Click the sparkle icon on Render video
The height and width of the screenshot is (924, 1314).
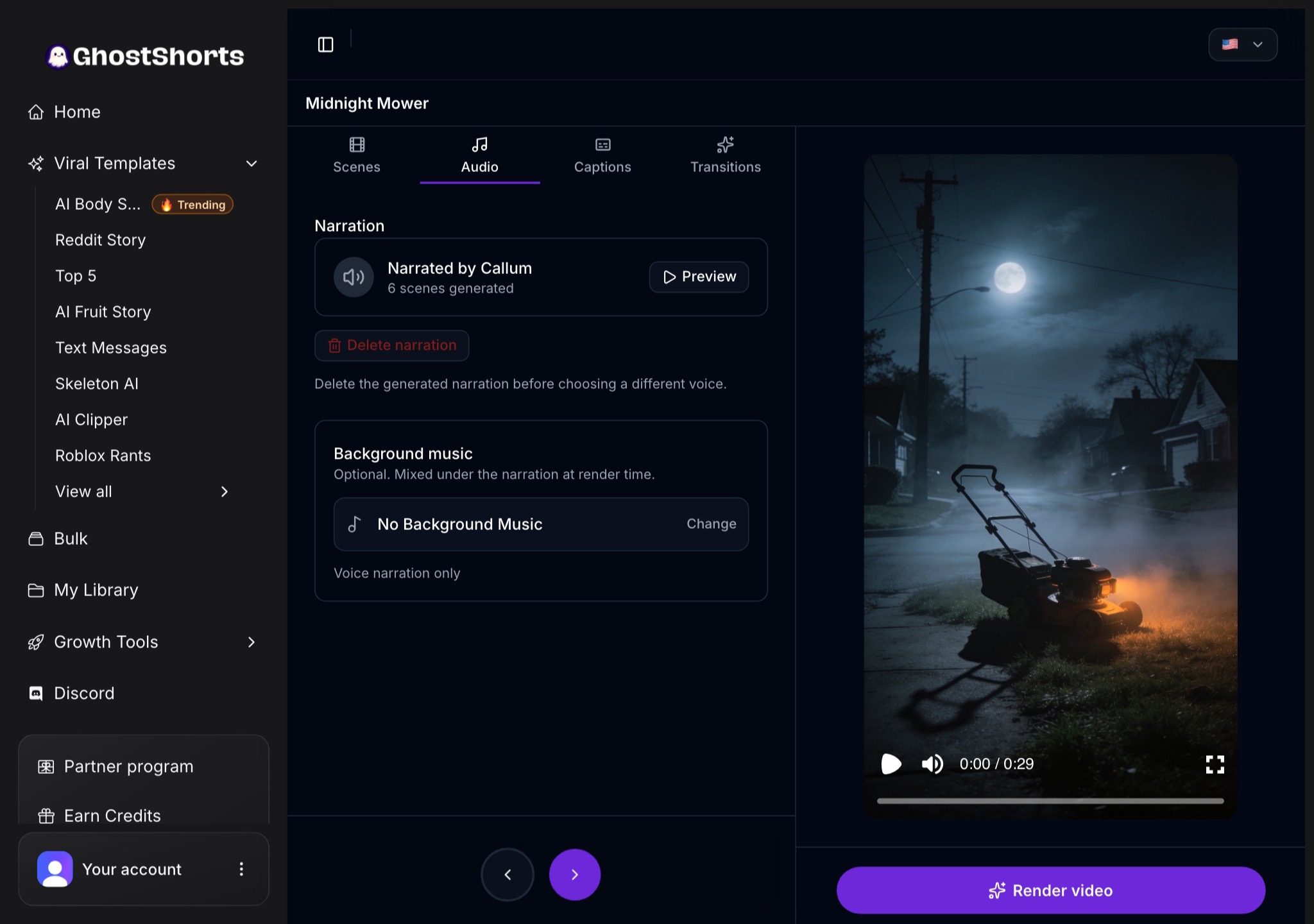click(997, 891)
